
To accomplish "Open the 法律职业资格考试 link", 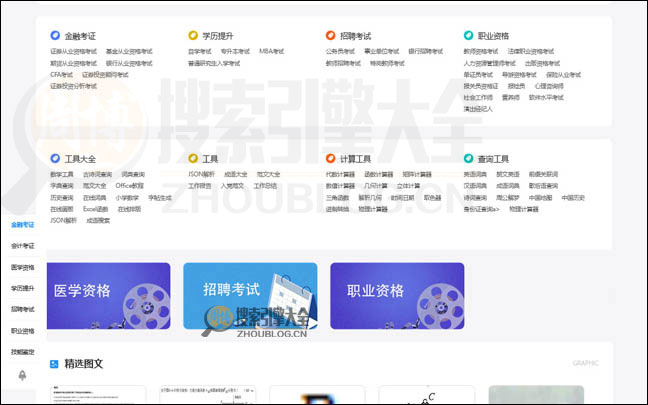I will click(531, 52).
